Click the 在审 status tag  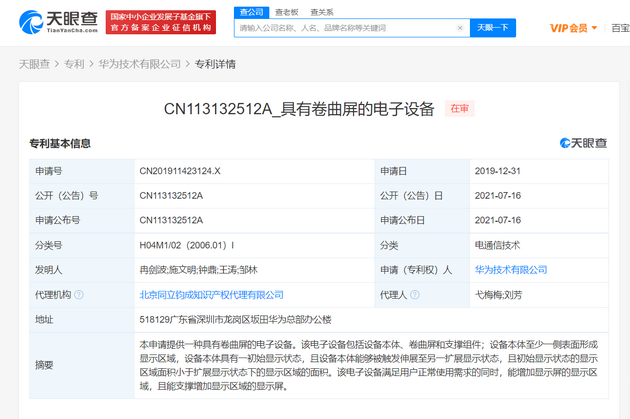coord(460,108)
